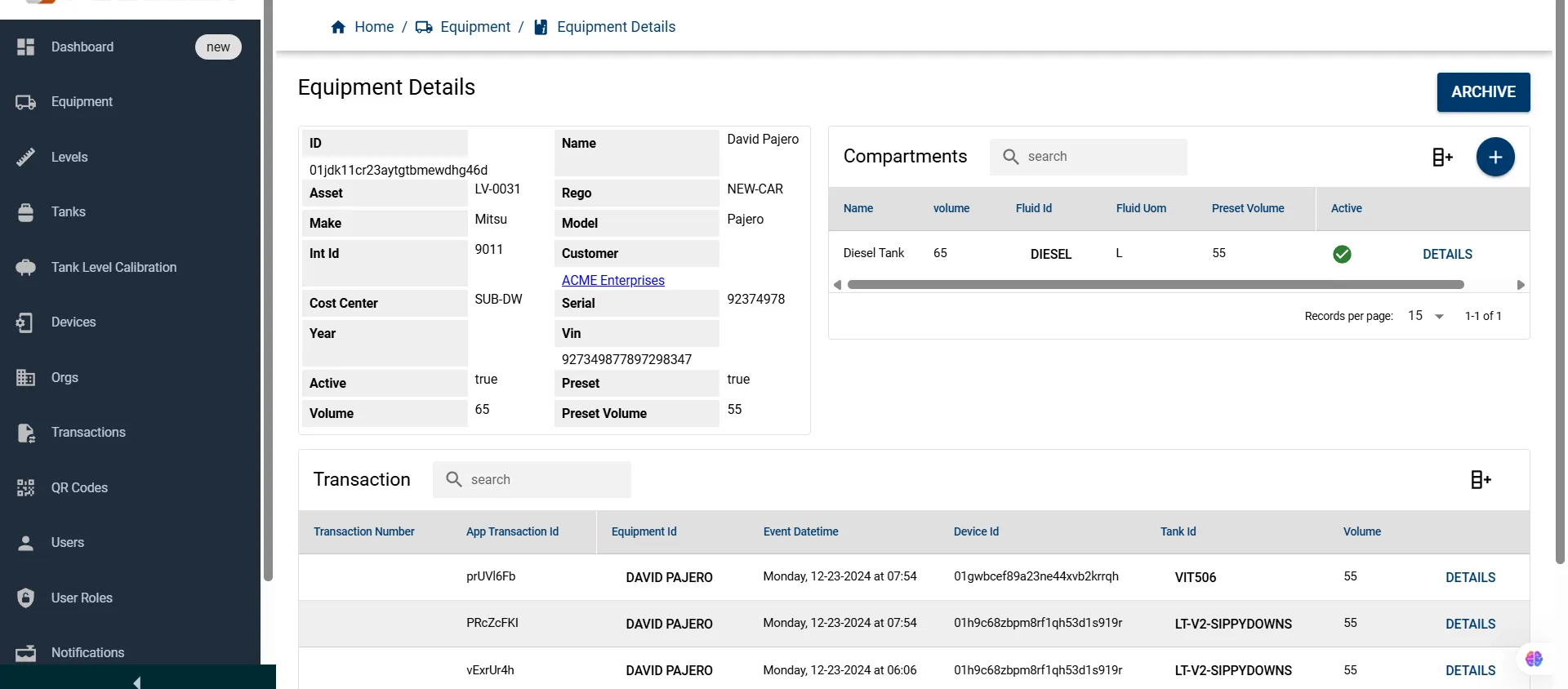Screen dimensions: 1568x689
Task: Sort by Event Datetime column
Action: (800, 532)
